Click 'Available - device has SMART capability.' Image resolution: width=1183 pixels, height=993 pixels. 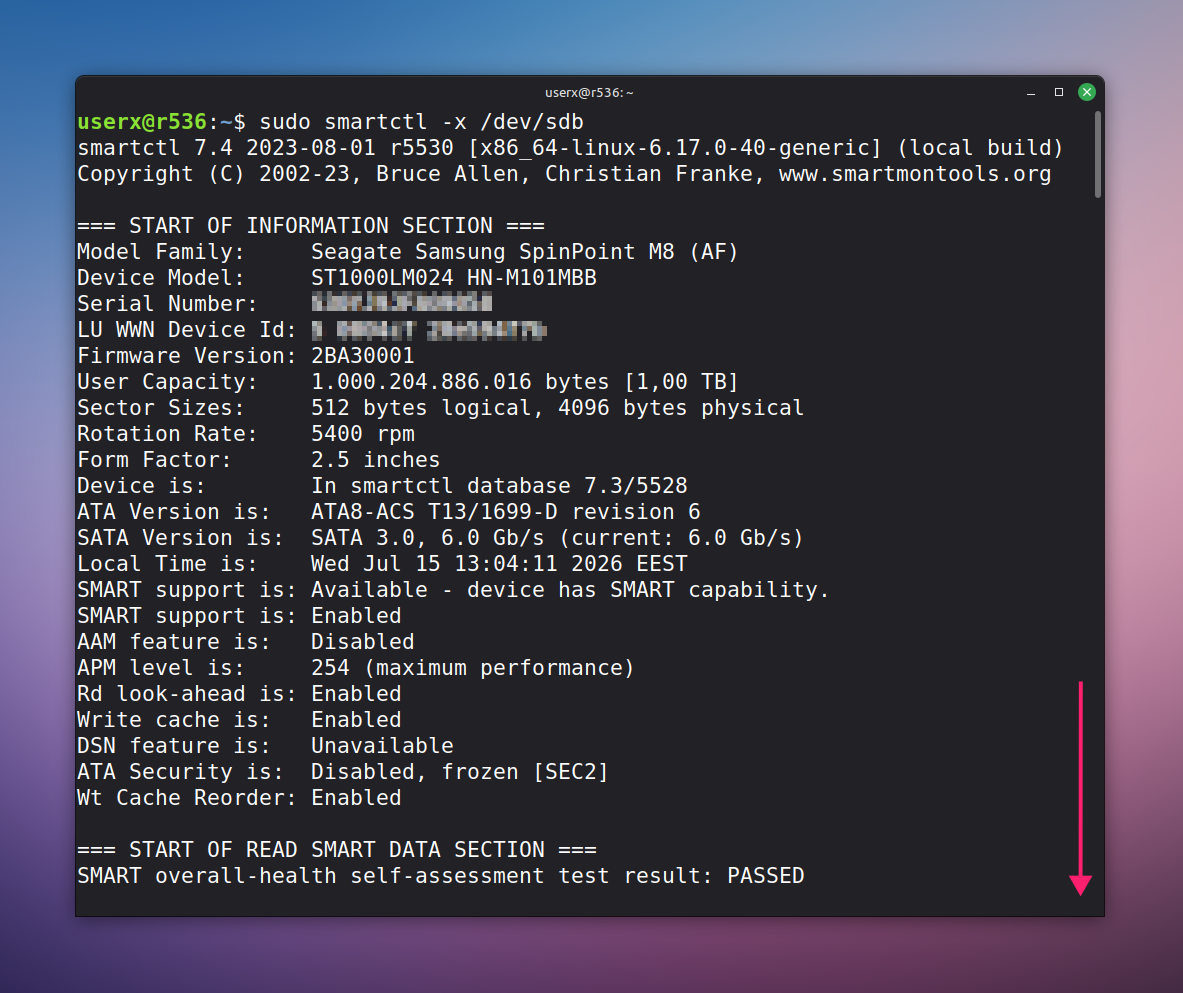coord(570,590)
